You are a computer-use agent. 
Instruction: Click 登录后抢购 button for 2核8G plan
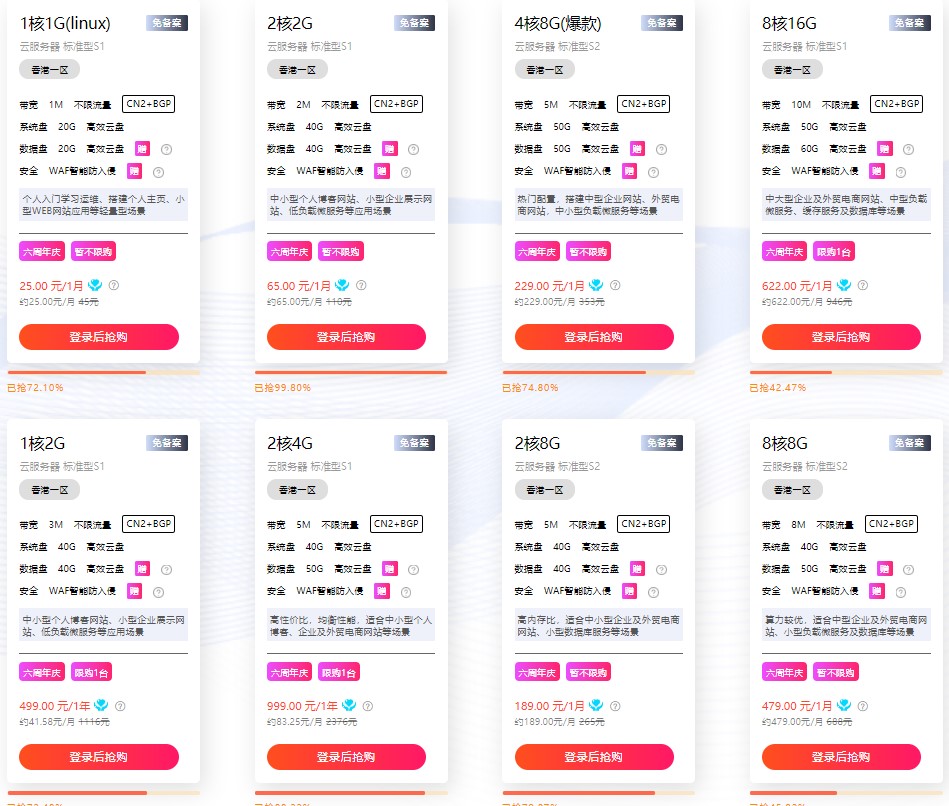[594, 756]
